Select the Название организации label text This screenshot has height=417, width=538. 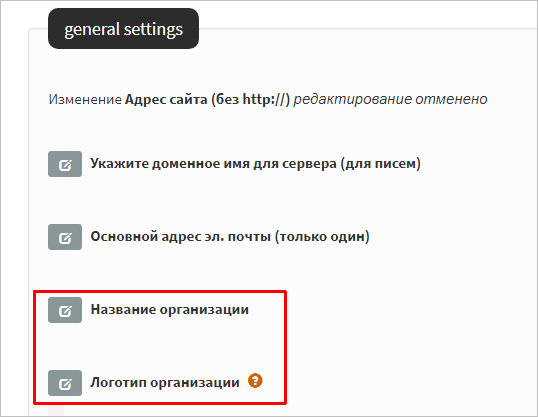pyautogui.click(x=169, y=310)
